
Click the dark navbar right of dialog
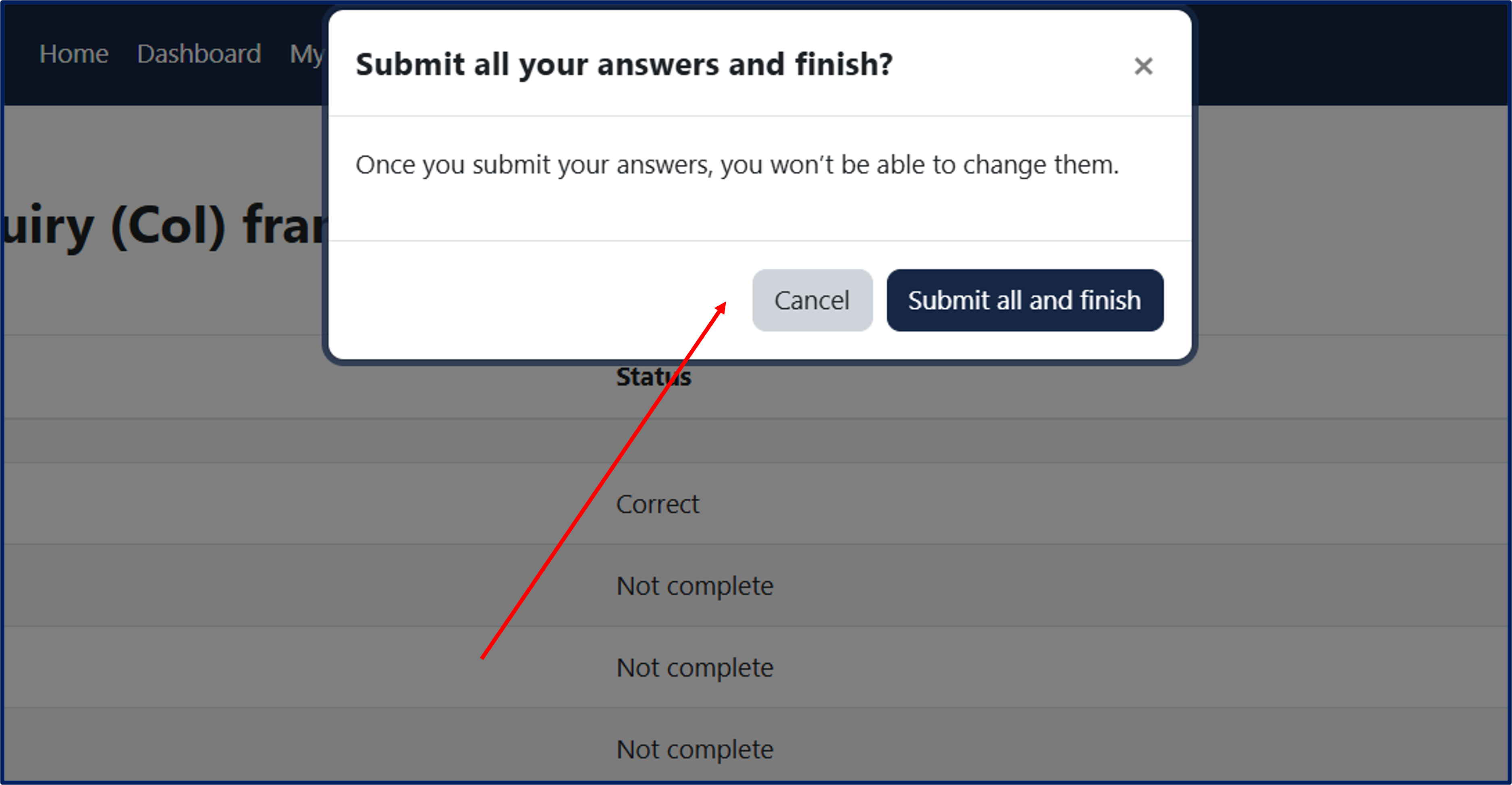pos(1350,54)
